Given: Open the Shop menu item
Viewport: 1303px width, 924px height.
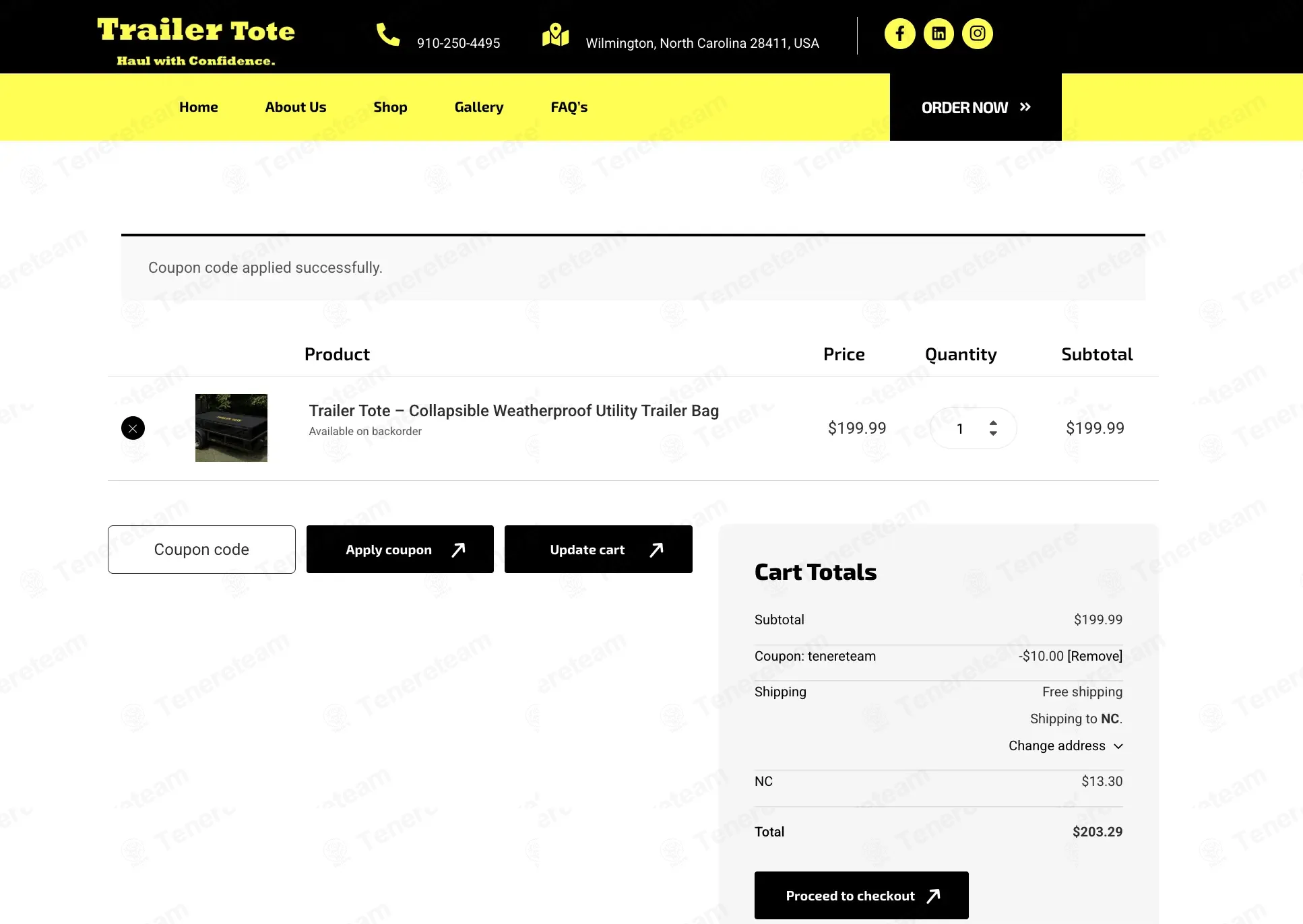Looking at the screenshot, I should coord(391,107).
